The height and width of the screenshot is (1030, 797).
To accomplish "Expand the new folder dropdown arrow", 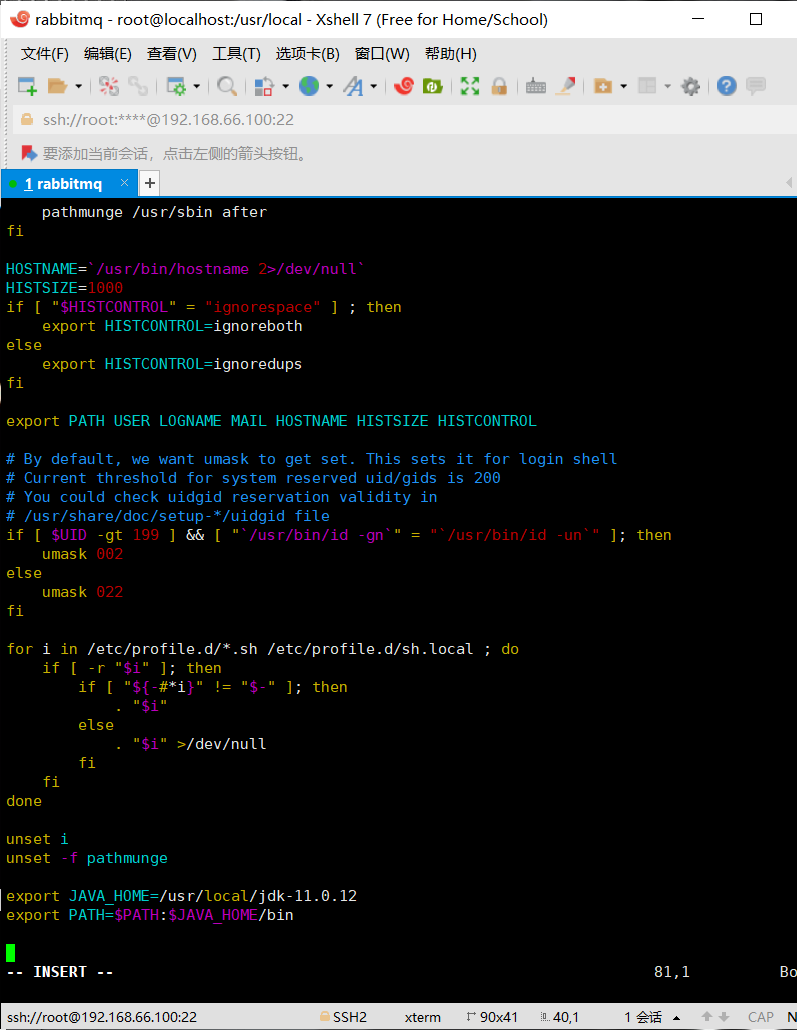I will point(624,86).
